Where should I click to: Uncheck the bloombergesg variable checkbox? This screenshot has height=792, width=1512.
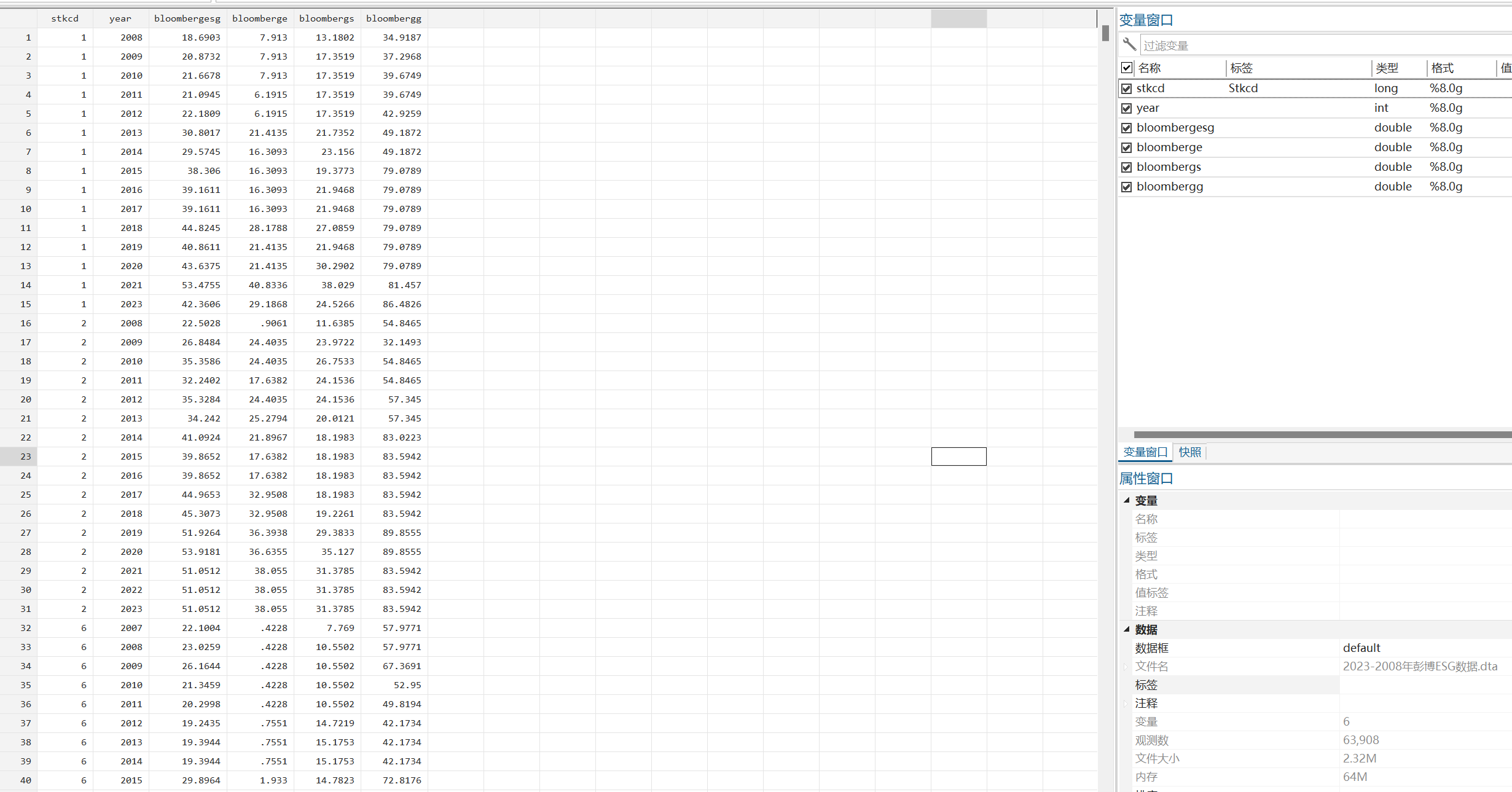[1126, 128]
